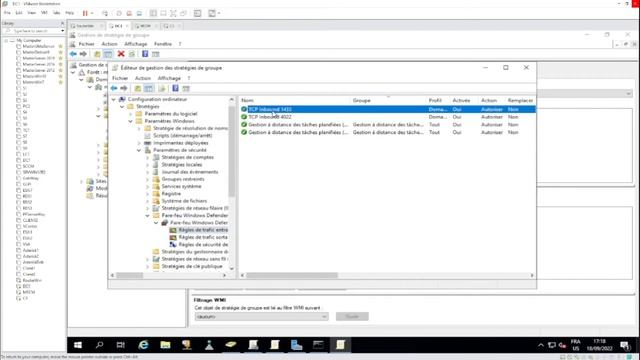Launch Internet Explorer from the taskbar
640x360 pixels.
pos(143,345)
